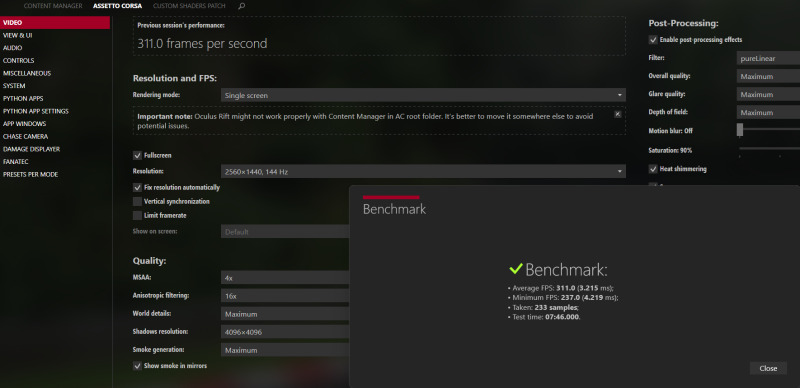
Task: Toggle Fix resolution automatically
Action: click(137, 187)
